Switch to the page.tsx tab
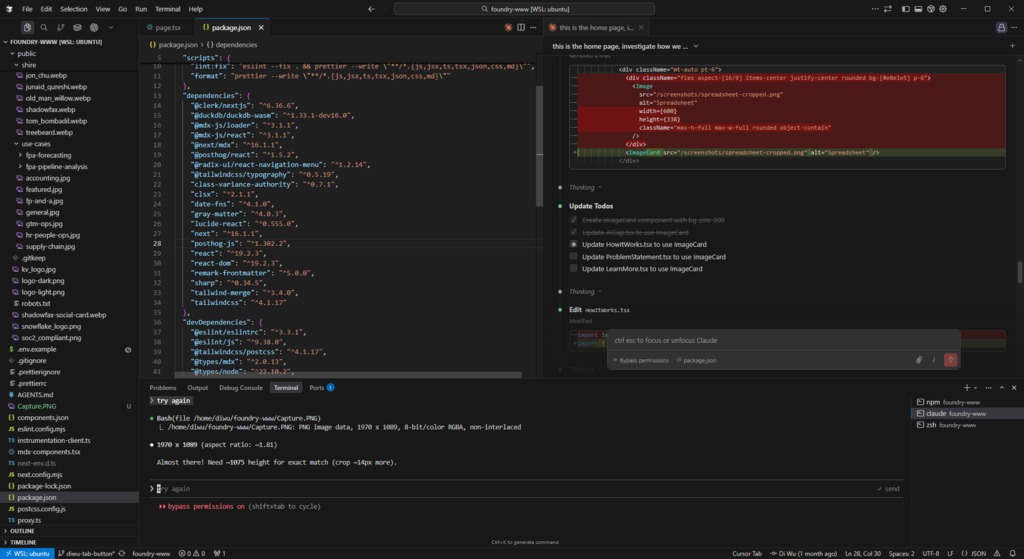The height and width of the screenshot is (559, 1024). (x=168, y=27)
